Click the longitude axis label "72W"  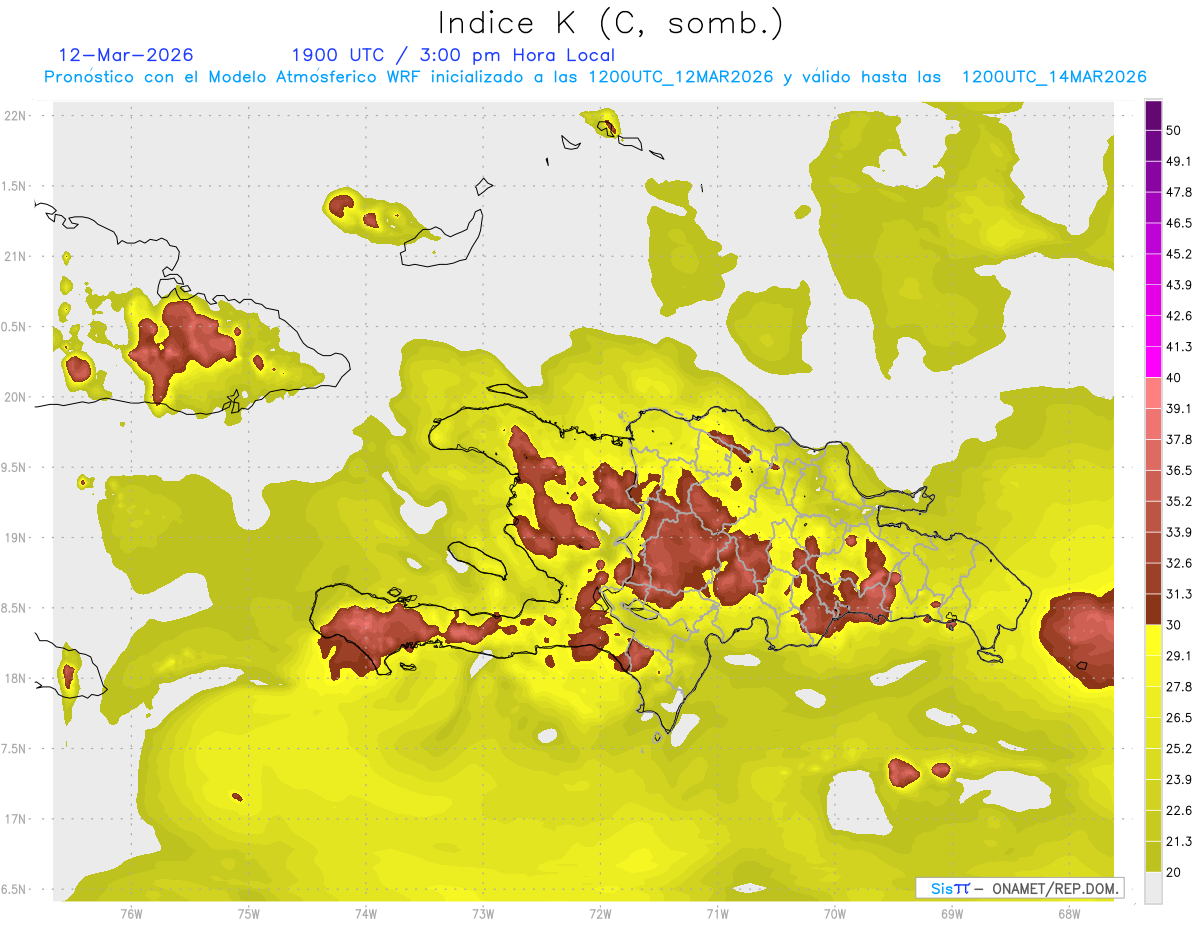(x=600, y=913)
